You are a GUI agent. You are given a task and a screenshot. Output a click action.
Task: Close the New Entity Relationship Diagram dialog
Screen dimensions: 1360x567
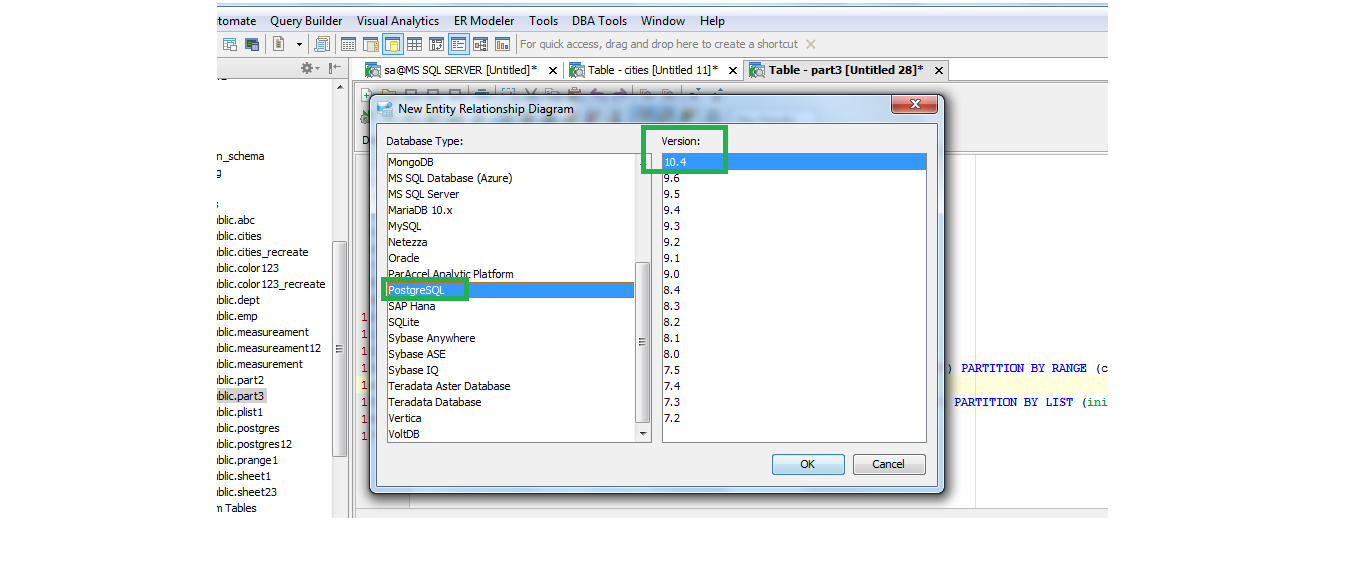tap(914, 104)
